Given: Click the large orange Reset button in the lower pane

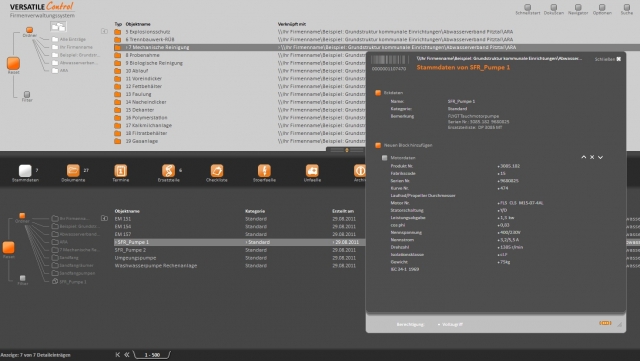Looking at the screenshot, I should click(x=9, y=247).
